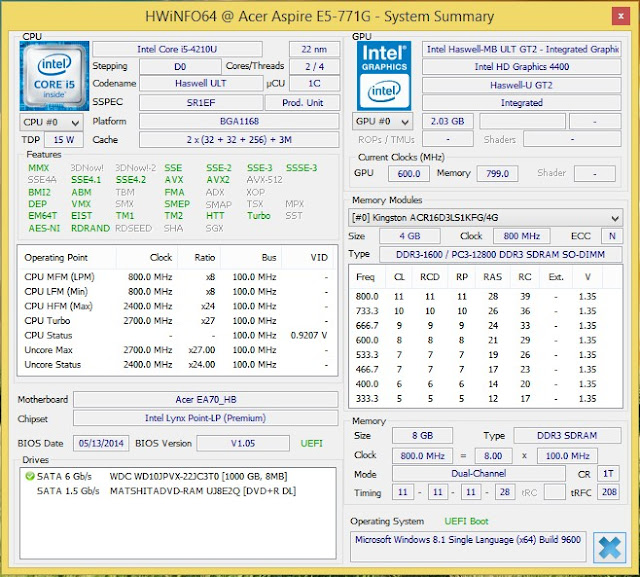Click the AVX2 feature label
This screenshot has height=577, width=640.
point(218,180)
